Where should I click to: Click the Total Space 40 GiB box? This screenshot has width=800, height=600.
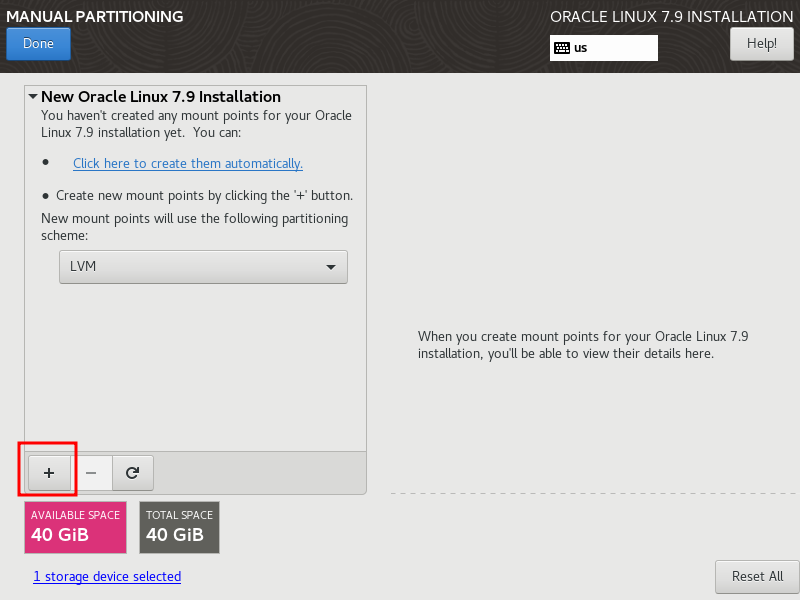tap(180, 528)
